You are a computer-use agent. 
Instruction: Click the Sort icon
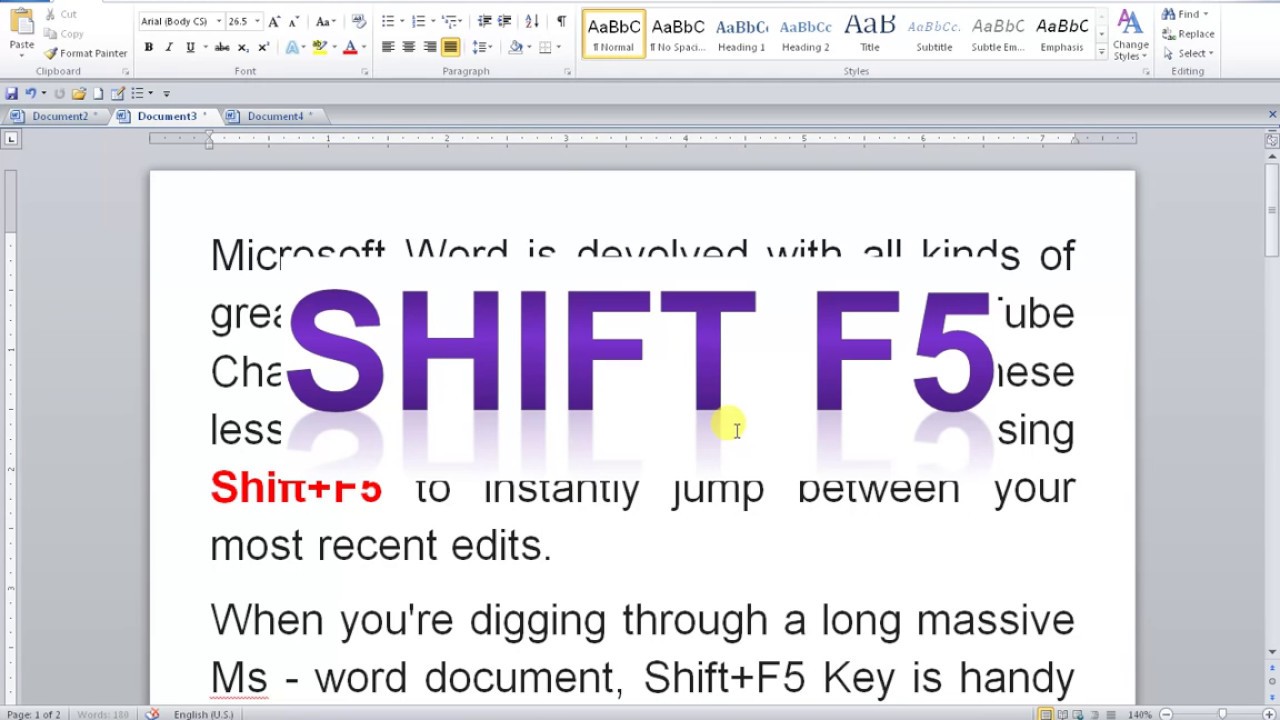(532, 21)
